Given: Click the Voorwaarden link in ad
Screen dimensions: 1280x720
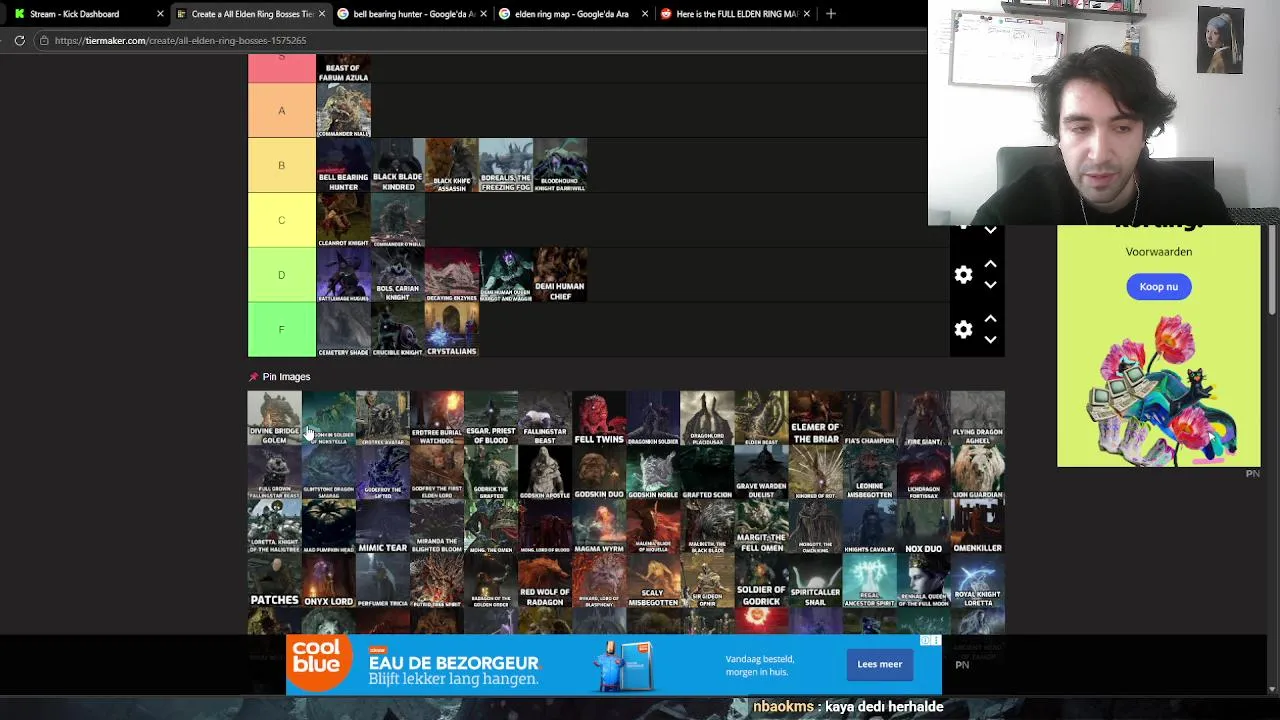Looking at the screenshot, I should (x=1159, y=252).
